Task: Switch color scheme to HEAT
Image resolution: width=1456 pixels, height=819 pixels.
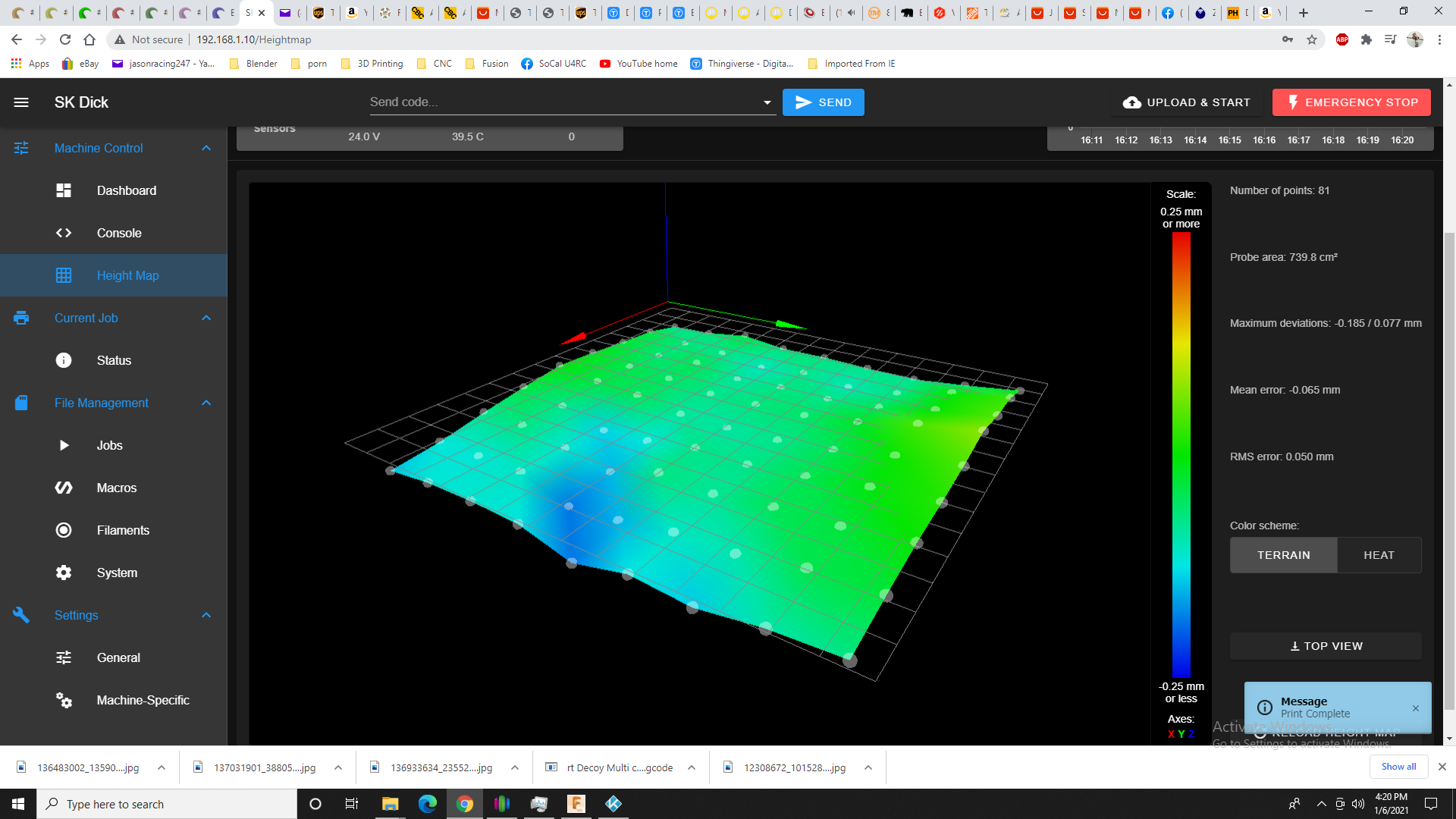Action: point(1379,555)
